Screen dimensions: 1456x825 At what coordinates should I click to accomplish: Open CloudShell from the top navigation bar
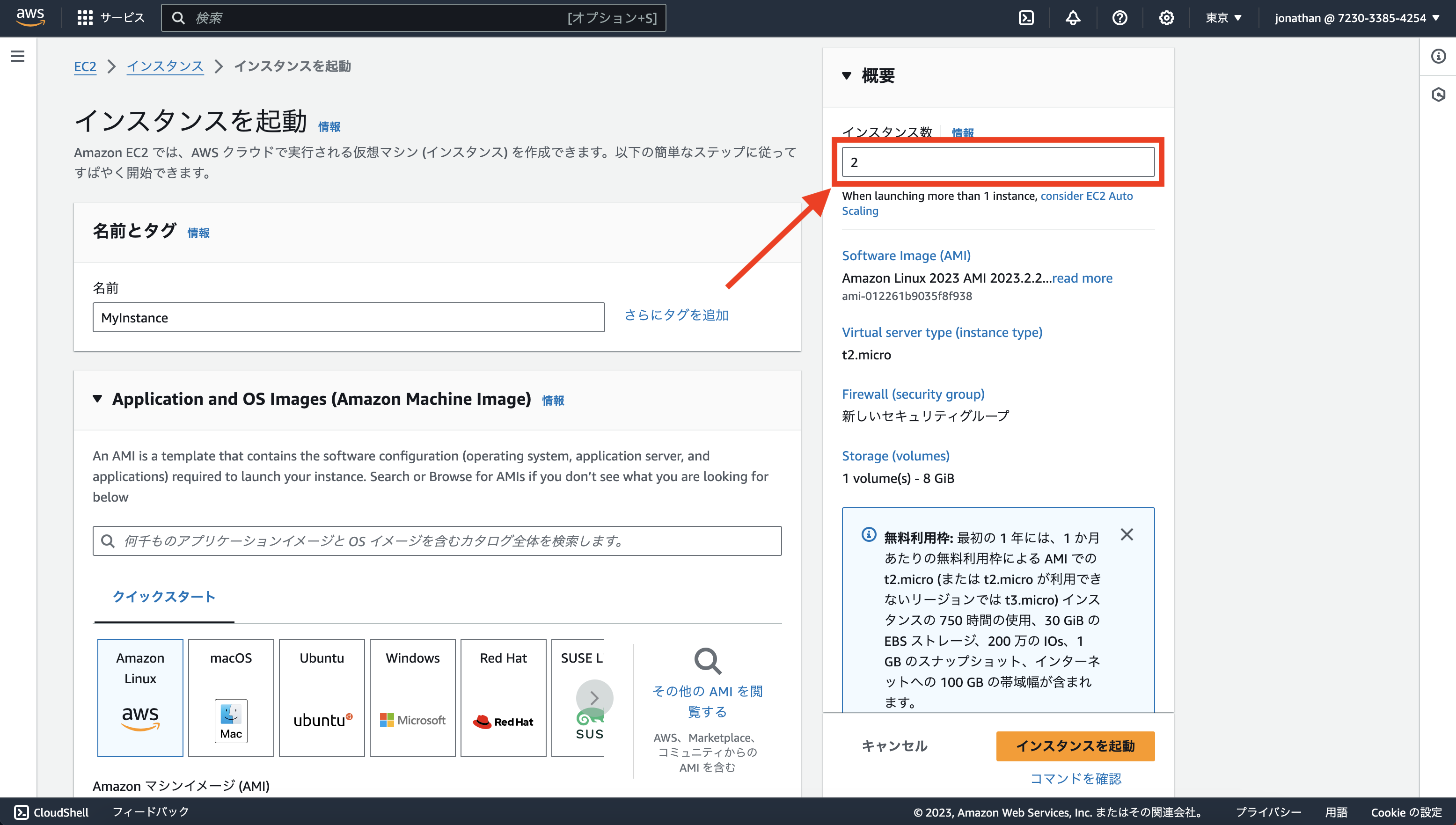1026,18
